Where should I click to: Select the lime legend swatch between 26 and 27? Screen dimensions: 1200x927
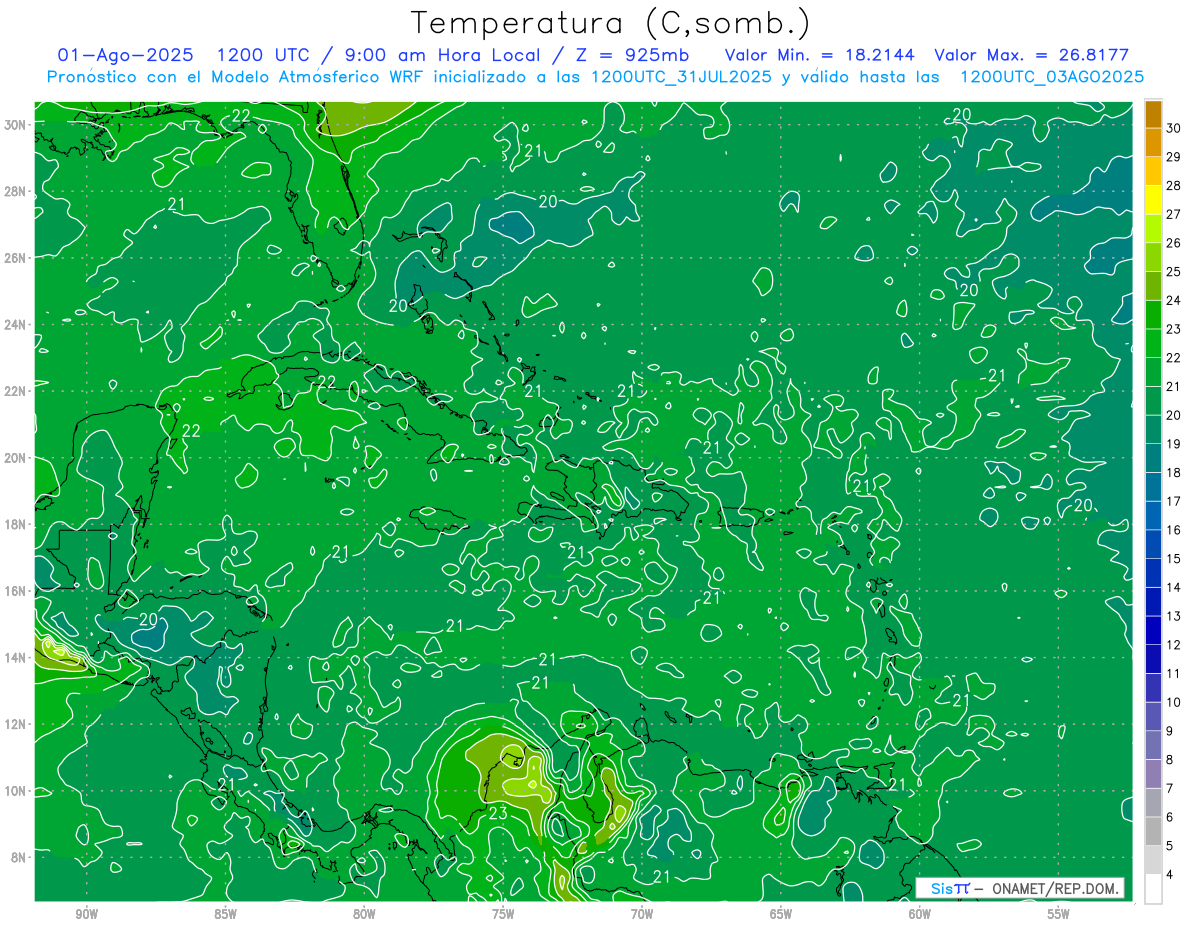coord(1153,228)
